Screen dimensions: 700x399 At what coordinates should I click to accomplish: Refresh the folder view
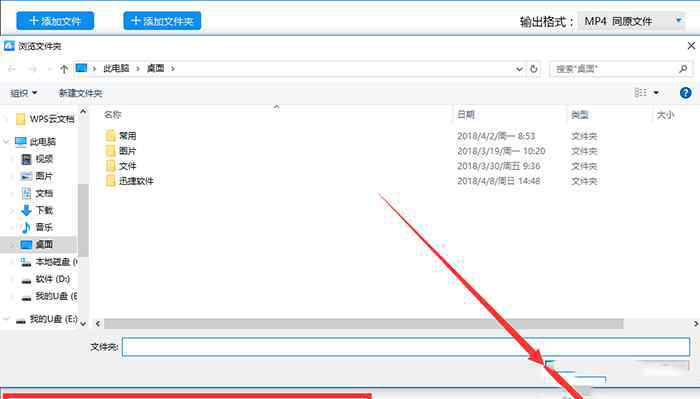(533, 69)
